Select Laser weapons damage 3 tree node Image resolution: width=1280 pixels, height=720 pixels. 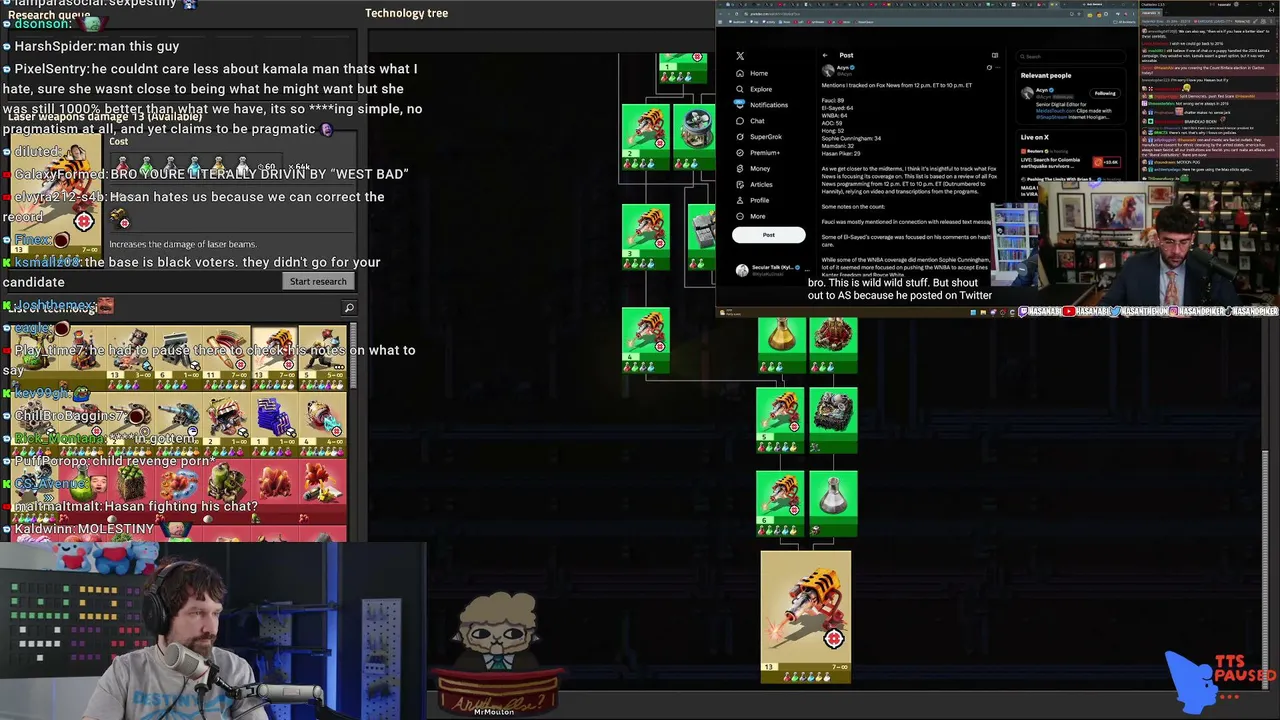(x=645, y=237)
